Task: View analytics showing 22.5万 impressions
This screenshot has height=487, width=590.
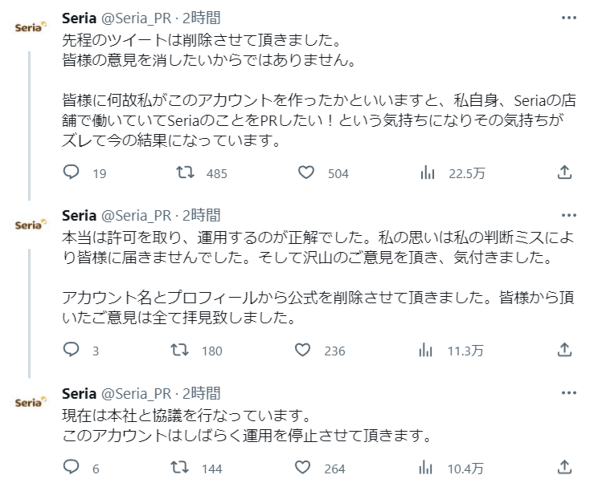Action: pos(427,173)
